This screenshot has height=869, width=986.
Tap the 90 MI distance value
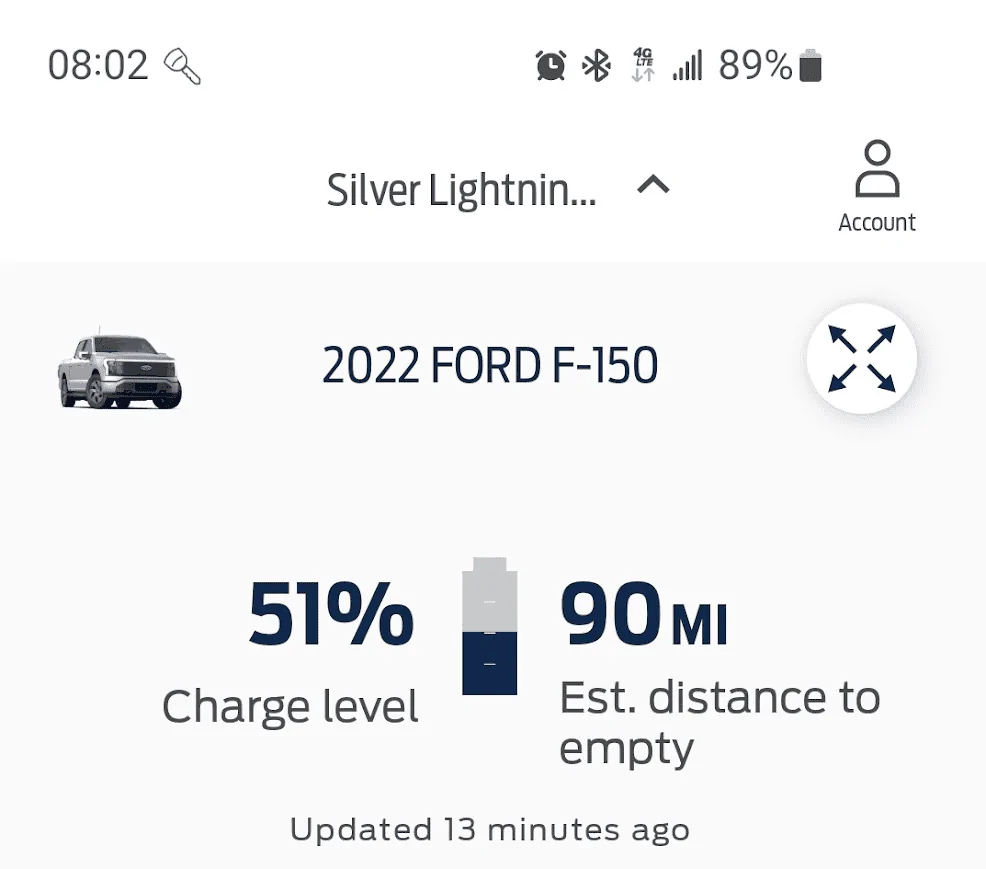[643, 615]
